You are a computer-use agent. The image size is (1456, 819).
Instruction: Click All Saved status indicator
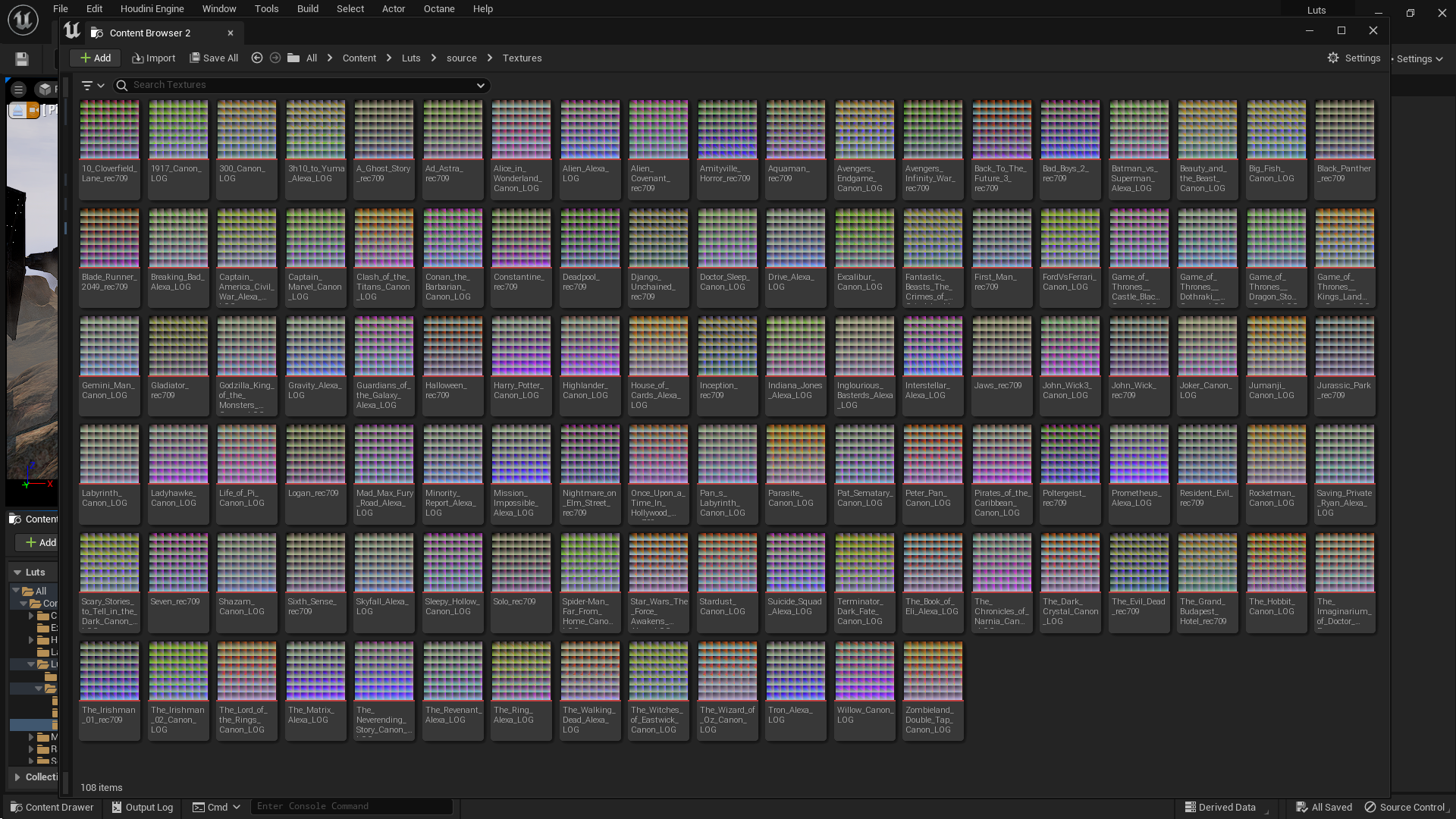click(x=1324, y=807)
